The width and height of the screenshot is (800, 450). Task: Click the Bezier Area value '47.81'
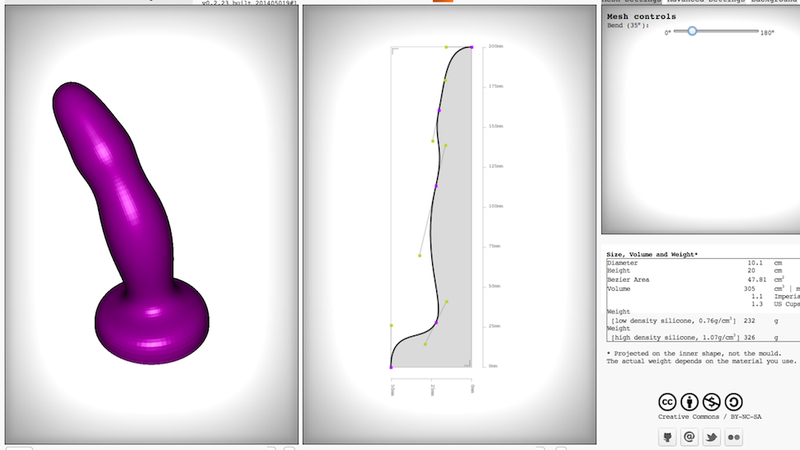click(x=757, y=280)
